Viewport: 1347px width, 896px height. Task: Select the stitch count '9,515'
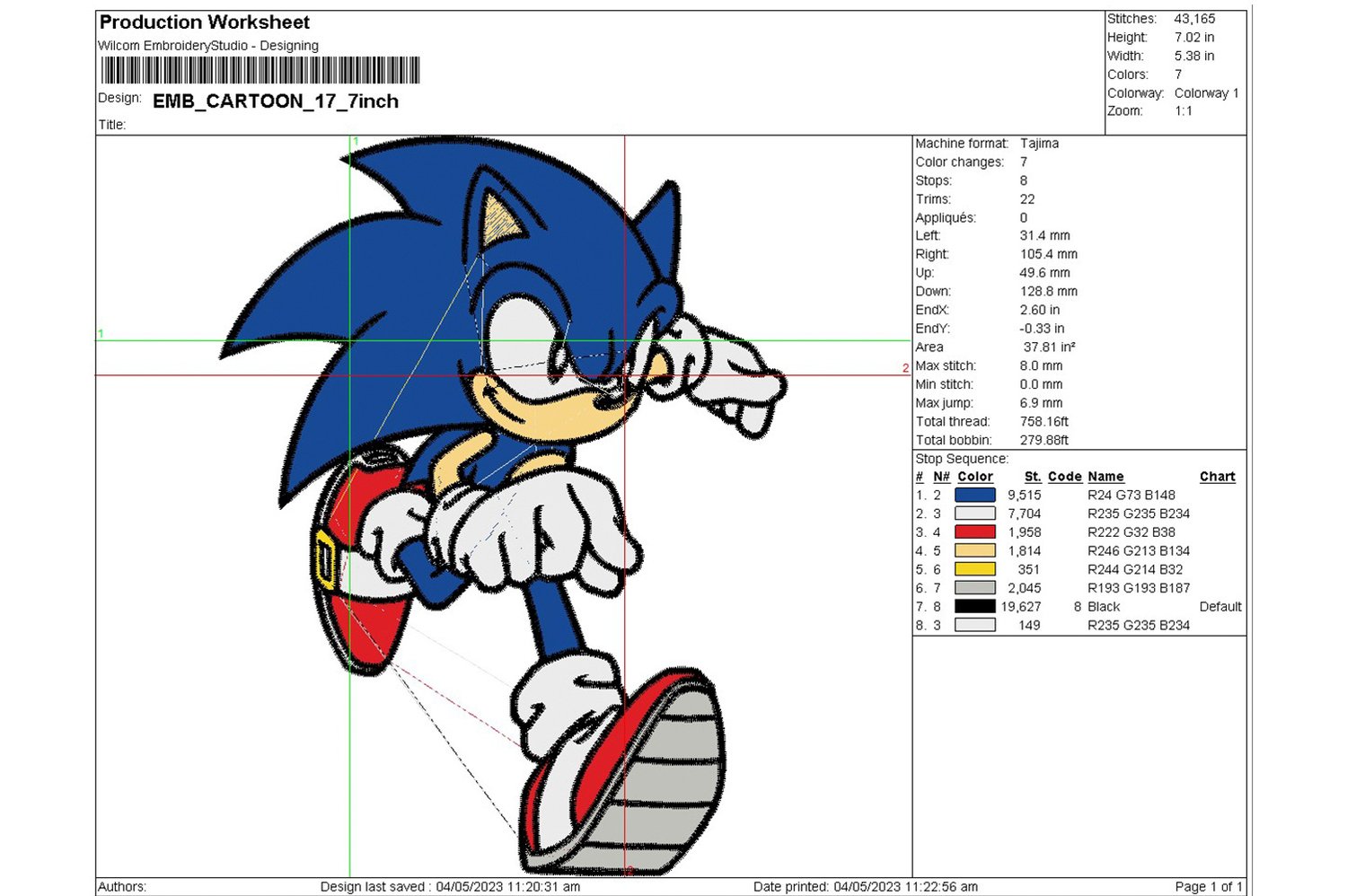click(x=1025, y=496)
